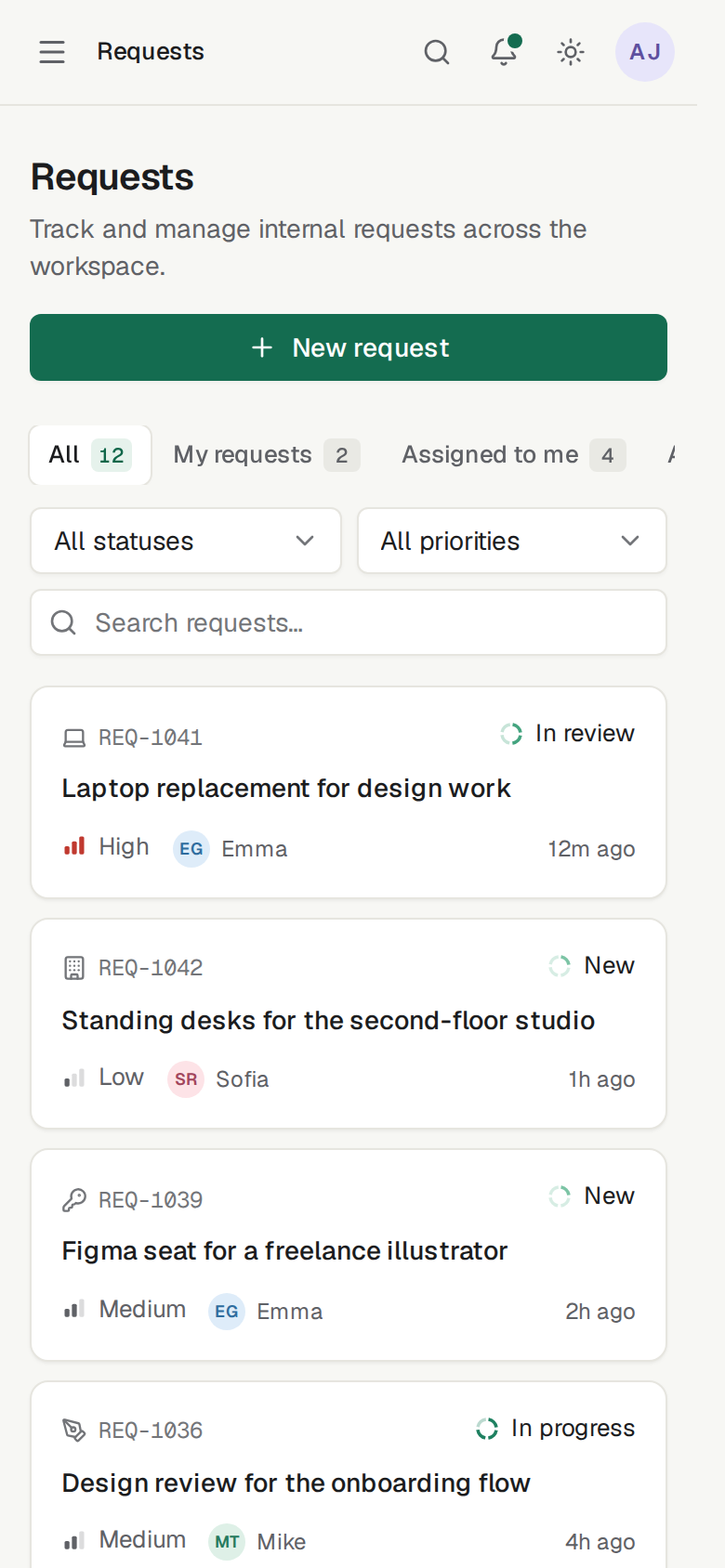Click Medium priority icon on REQ-1036

pyautogui.click(x=74, y=1539)
